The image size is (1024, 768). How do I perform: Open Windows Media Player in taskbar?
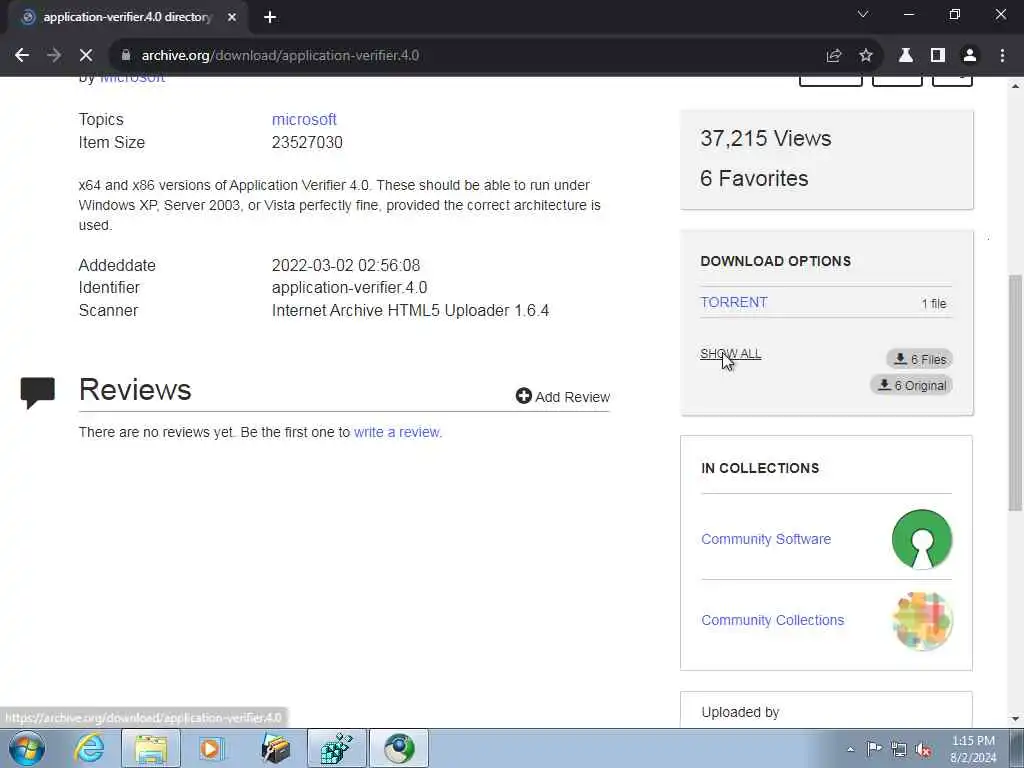tap(211, 748)
